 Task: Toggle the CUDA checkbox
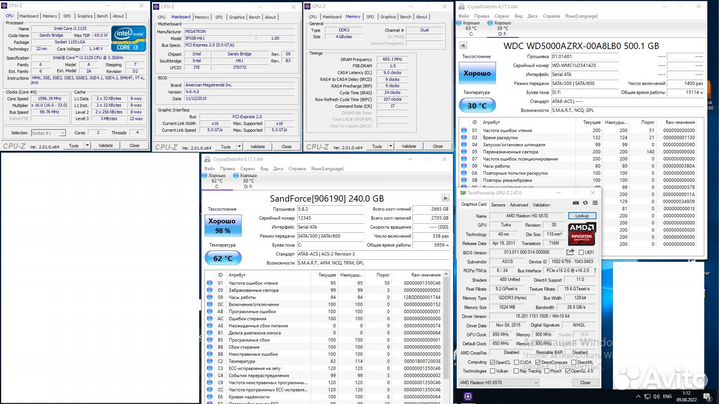(516, 362)
